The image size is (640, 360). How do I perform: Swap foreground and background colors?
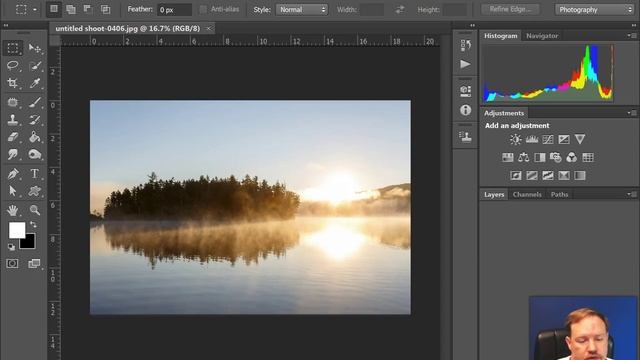pyautogui.click(x=33, y=225)
